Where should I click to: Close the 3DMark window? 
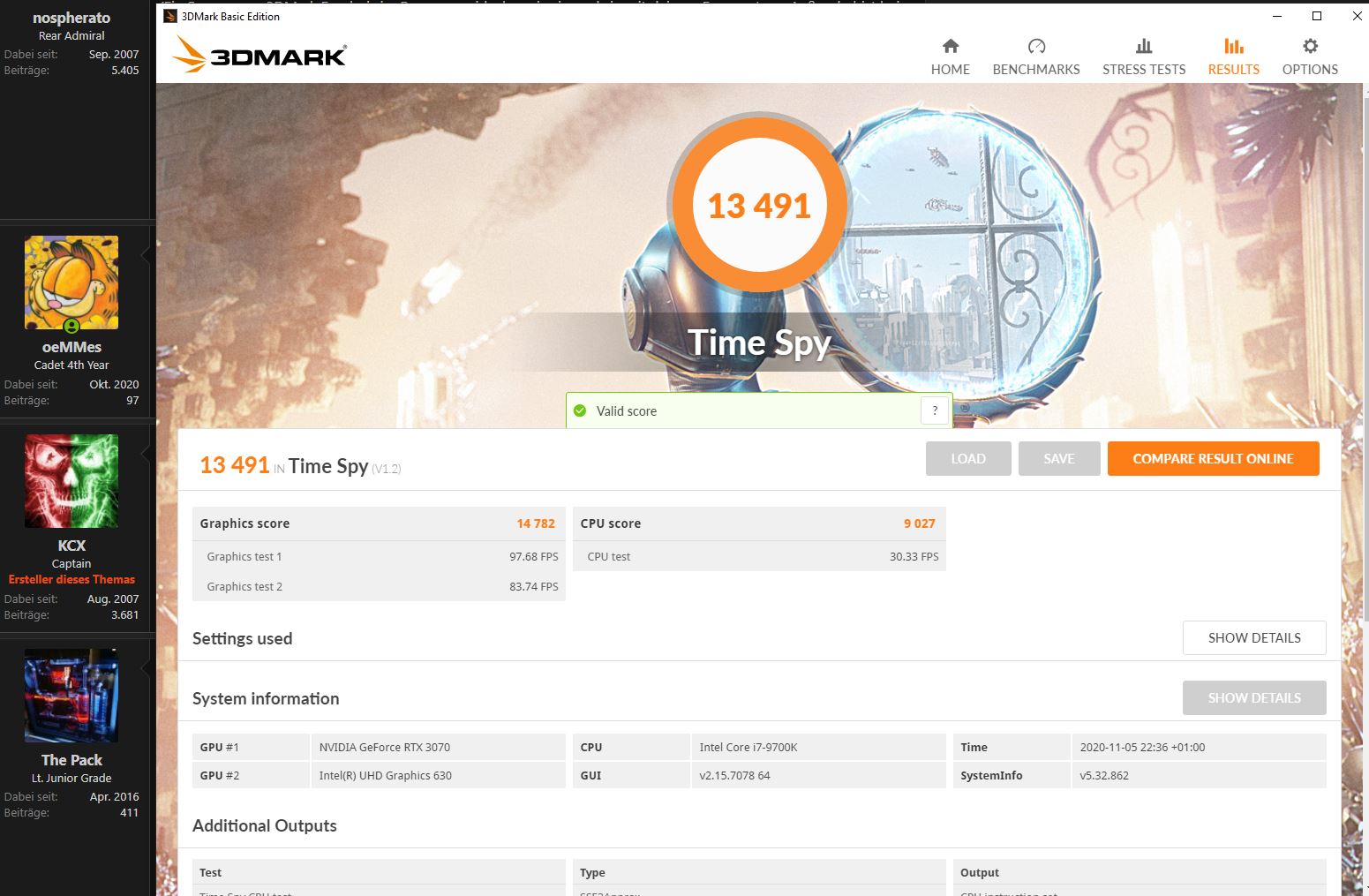pyautogui.click(x=1358, y=16)
